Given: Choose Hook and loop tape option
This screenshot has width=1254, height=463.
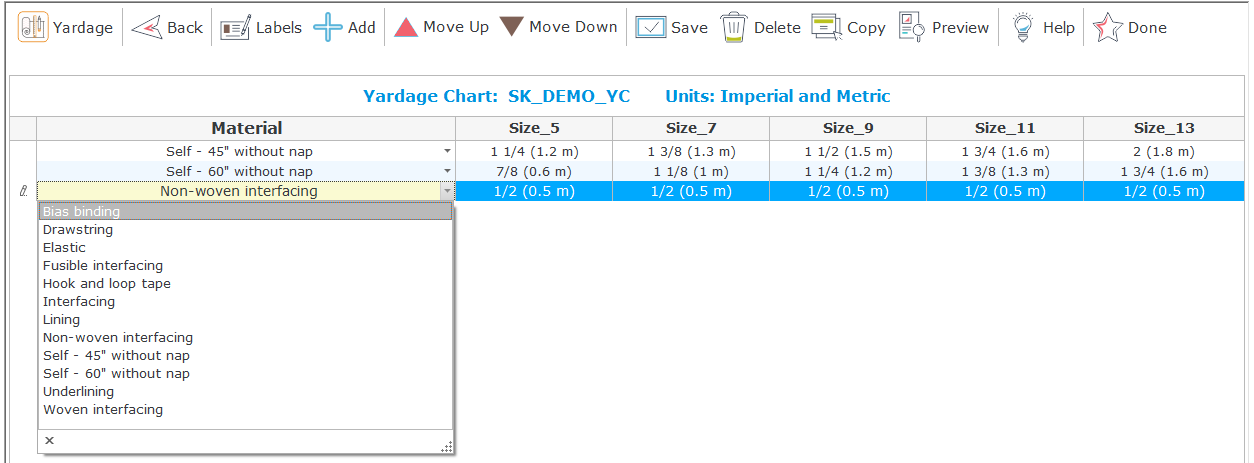Looking at the screenshot, I should (x=106, y=284).
